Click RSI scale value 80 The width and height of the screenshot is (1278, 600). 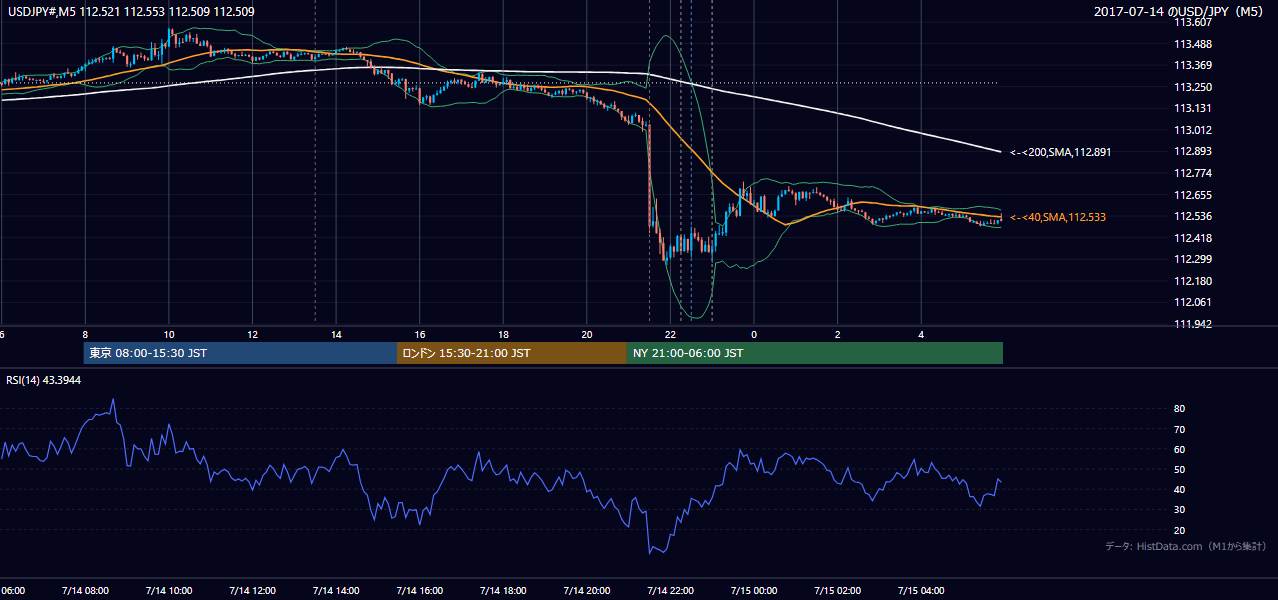pos(1180,409)
